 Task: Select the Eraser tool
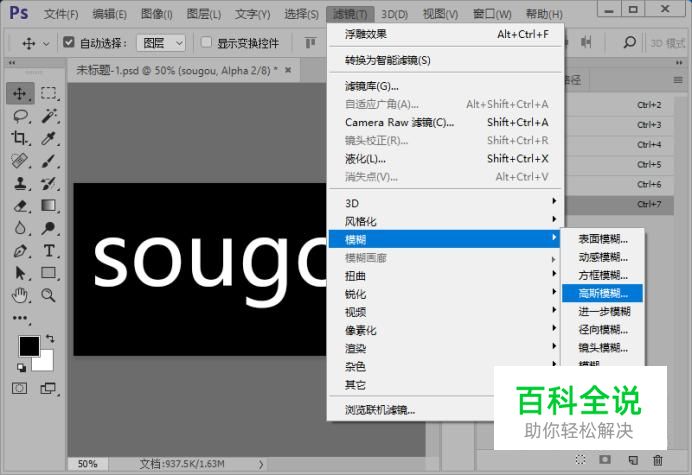click(19, 206)
